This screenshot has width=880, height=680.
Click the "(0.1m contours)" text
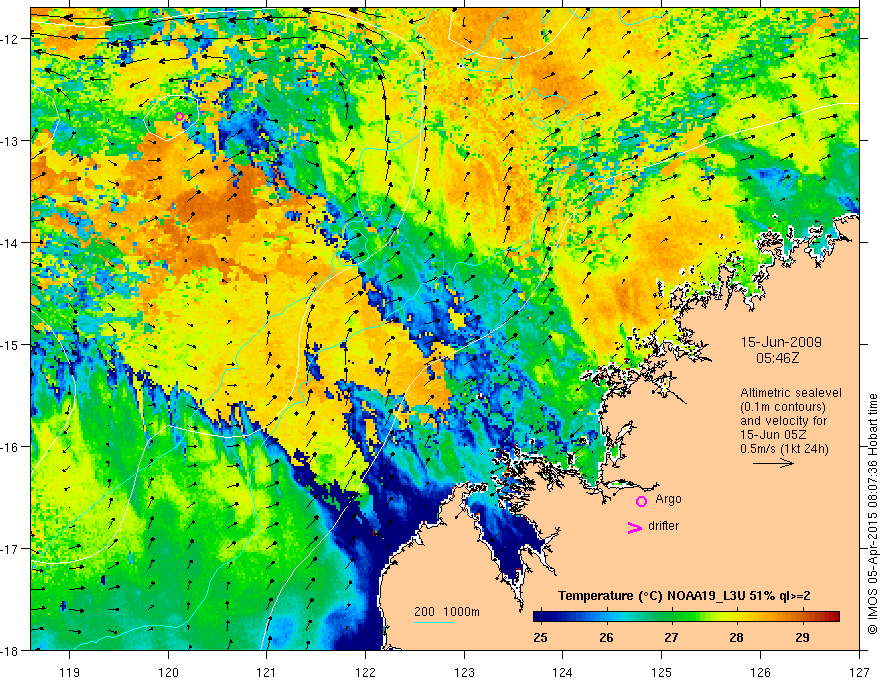tap(783, 407)
